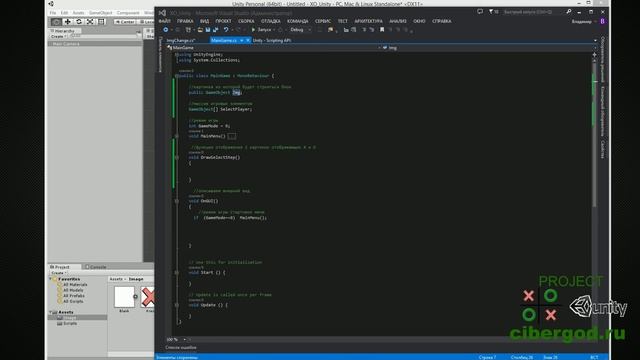Screen dimensions: 640x360
Task: Open Visual Studio ОКНО menu
Action: (x=419, y=21)
